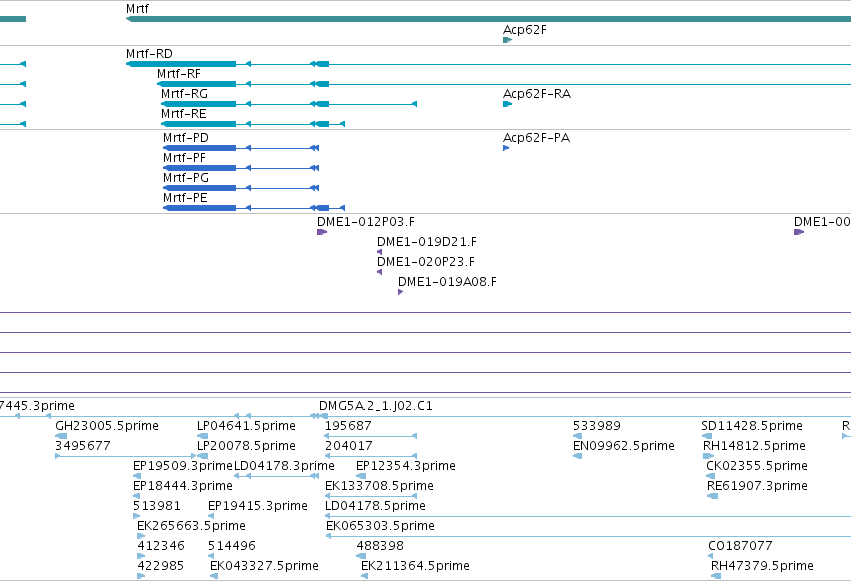Select the Acp62F-PA protein label
This screenshot has height=581, width=851.
point(536,138)
